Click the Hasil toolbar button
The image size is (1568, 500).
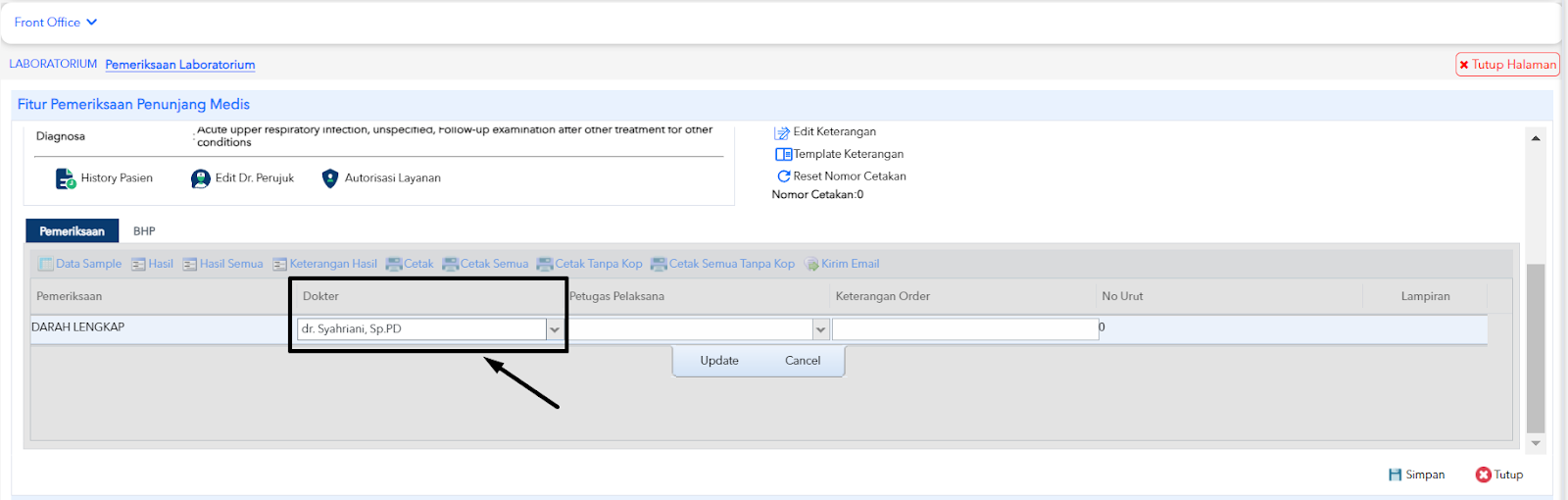pos(152,264)
